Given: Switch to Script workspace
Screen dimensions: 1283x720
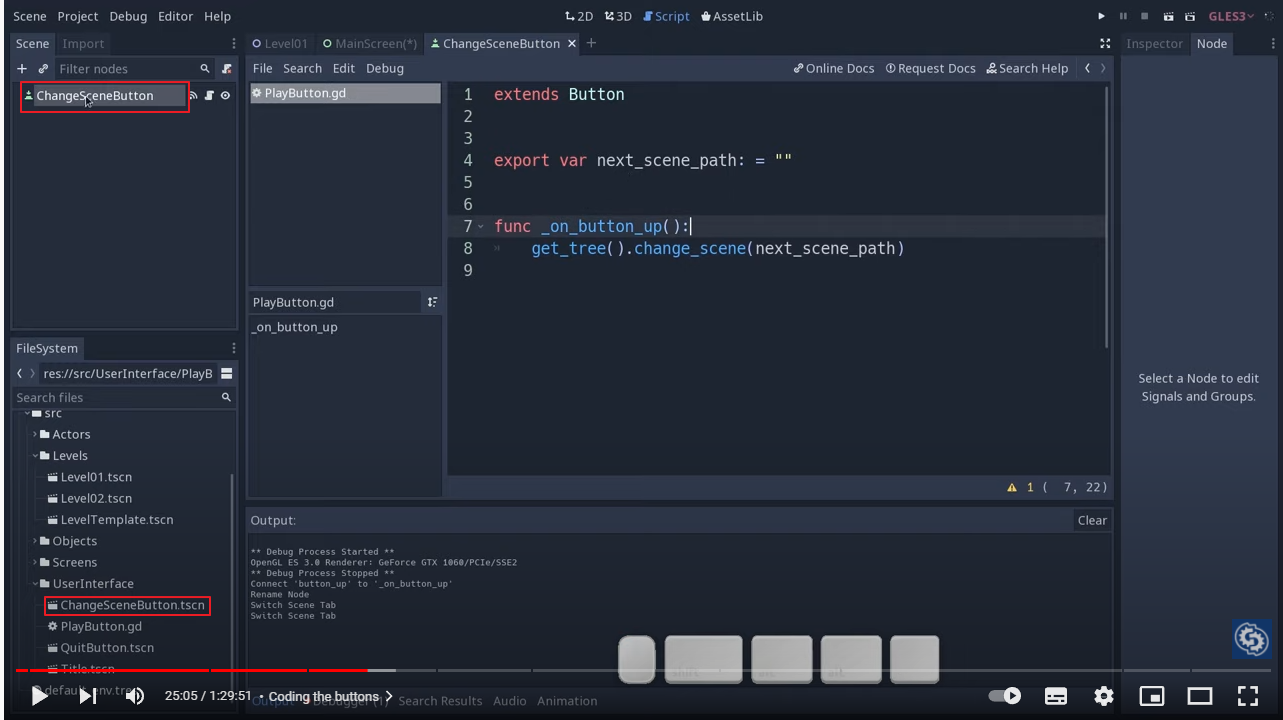Looking at the screenshot, I should tap(666, 16).
